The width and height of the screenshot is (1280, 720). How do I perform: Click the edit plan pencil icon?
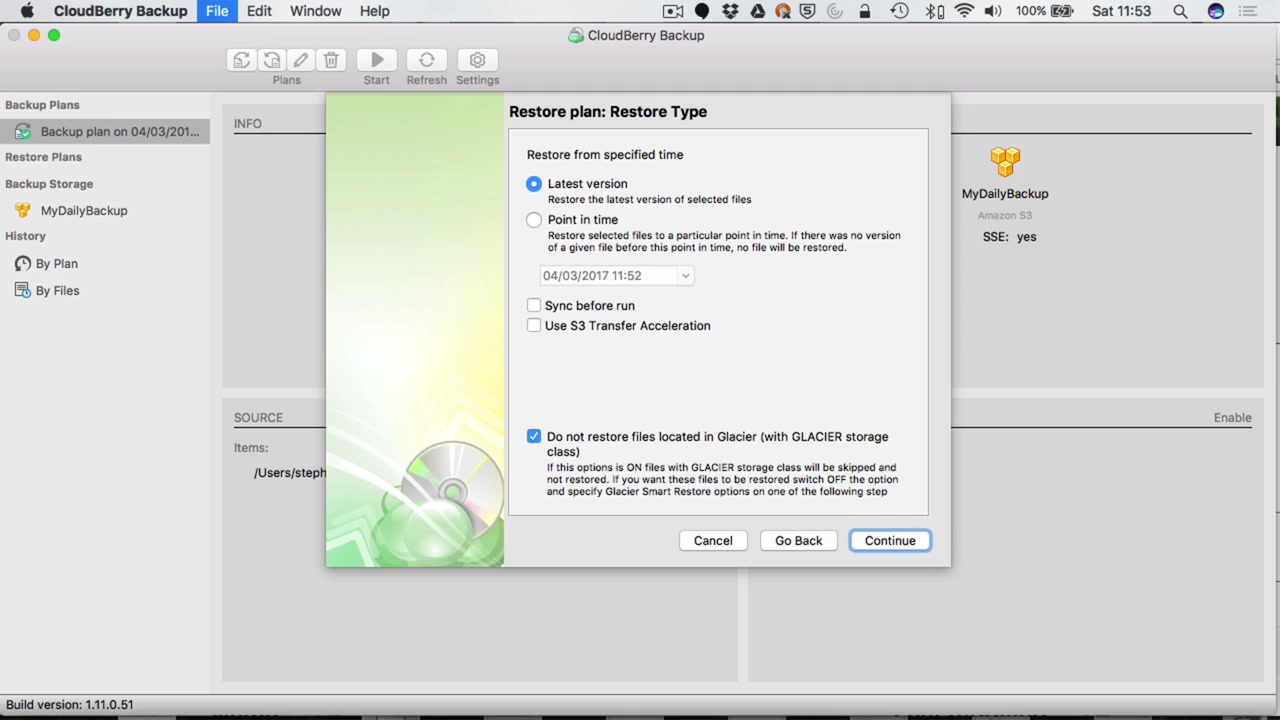click(301, 60)
